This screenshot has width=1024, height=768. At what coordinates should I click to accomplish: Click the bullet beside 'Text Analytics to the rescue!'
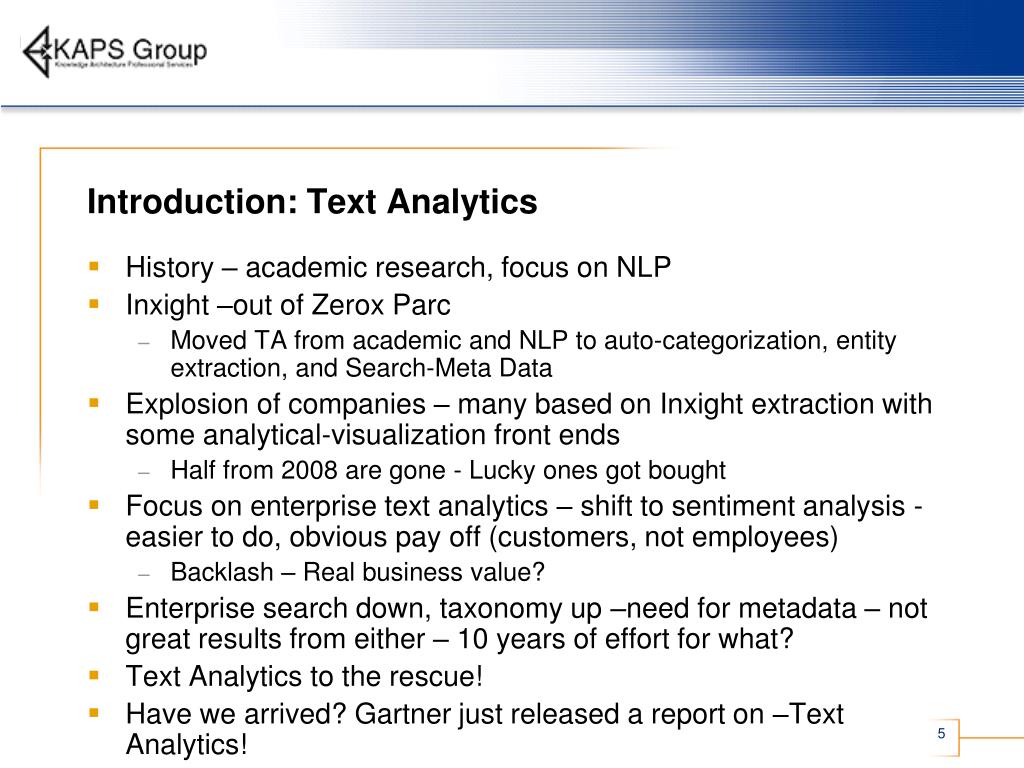[x=95, y=675]
